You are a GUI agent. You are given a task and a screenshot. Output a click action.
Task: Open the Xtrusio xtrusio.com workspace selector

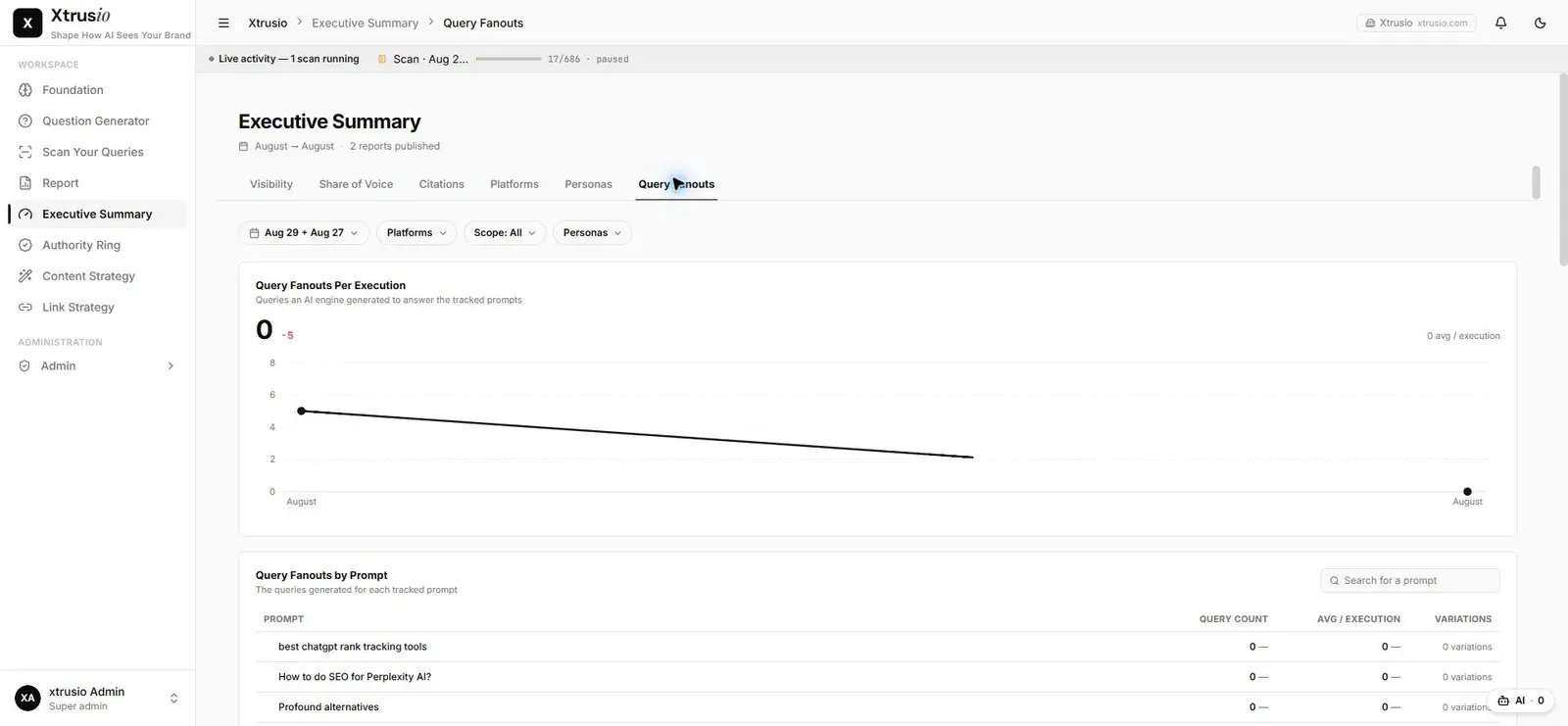(x=1417, y=23)
